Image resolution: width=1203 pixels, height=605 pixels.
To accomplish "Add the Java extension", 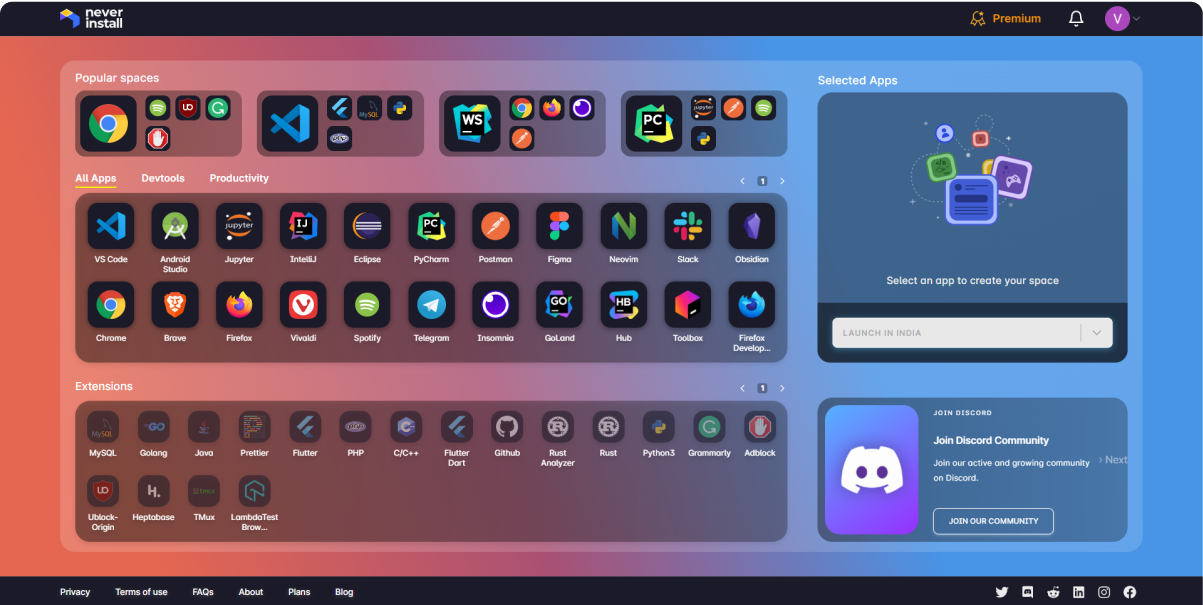I will point(204,427).
